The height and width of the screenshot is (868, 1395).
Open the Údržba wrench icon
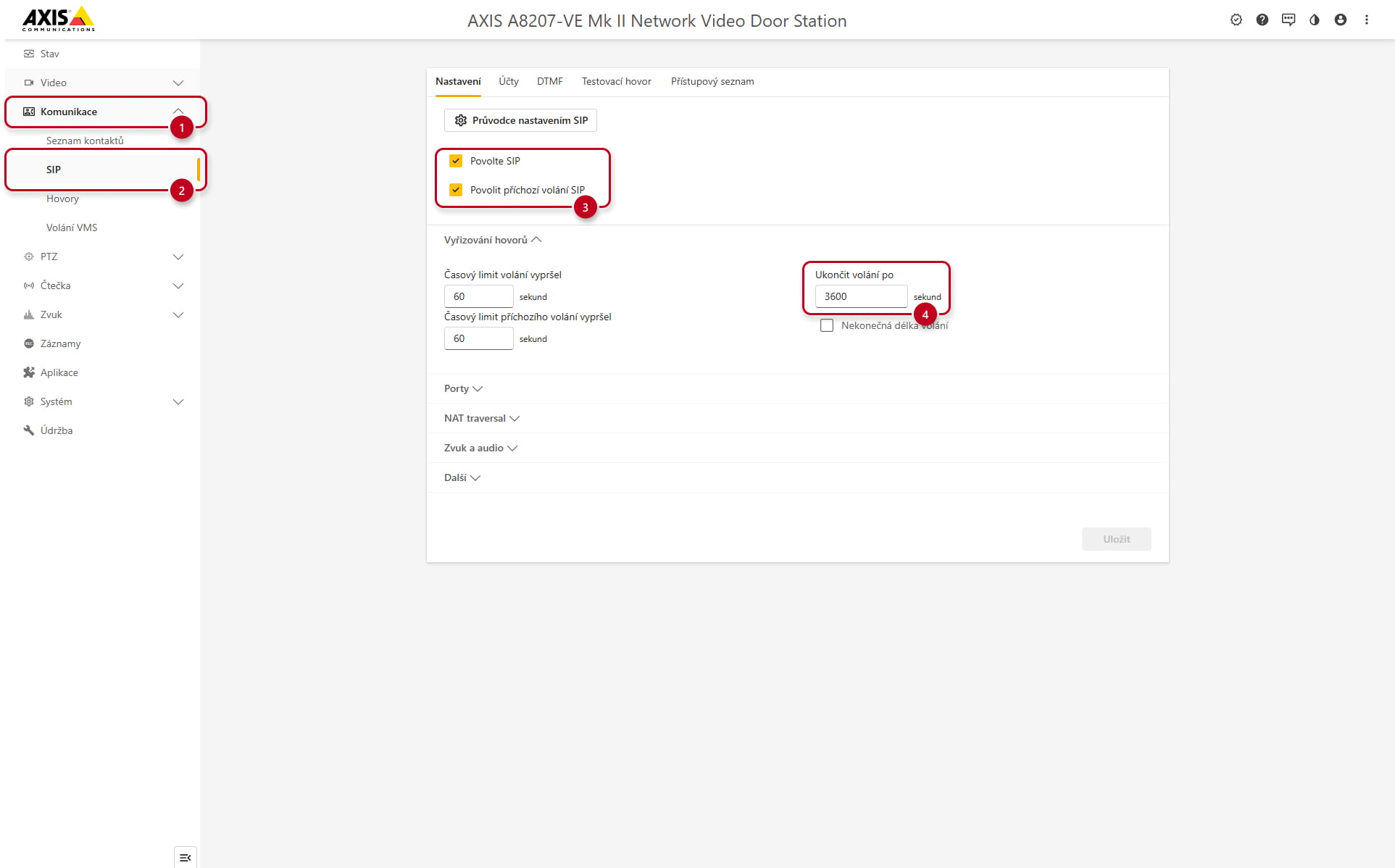pyautogui.click(x=29, y=430)
